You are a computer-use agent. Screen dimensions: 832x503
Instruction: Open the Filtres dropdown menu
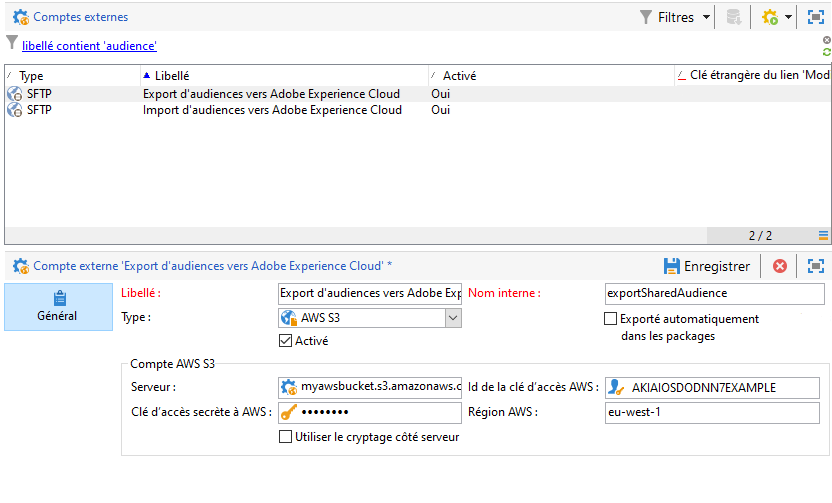pyautogui.click(x=677, y=17)
